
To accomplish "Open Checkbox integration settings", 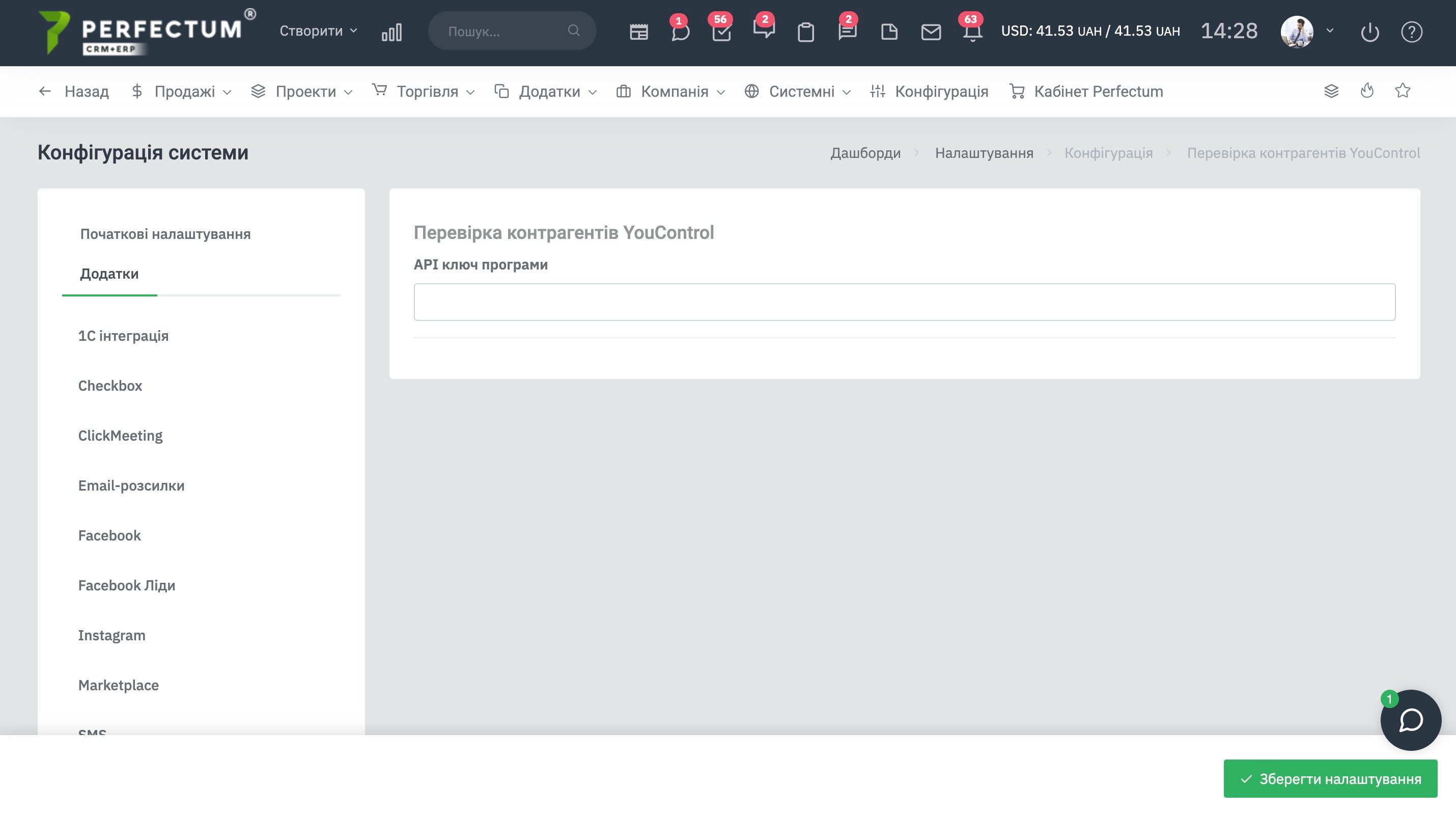I will [110, 386].
